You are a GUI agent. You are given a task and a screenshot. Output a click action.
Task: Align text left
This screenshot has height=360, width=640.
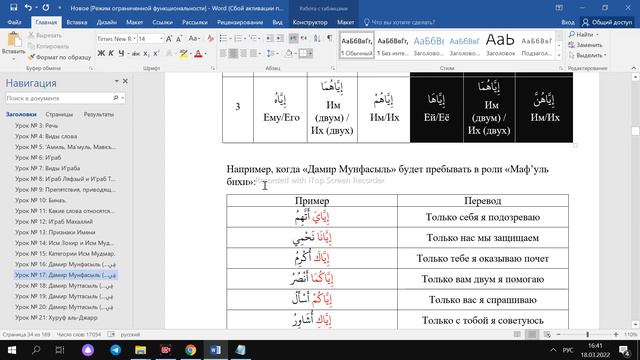[x=223, y=53]
